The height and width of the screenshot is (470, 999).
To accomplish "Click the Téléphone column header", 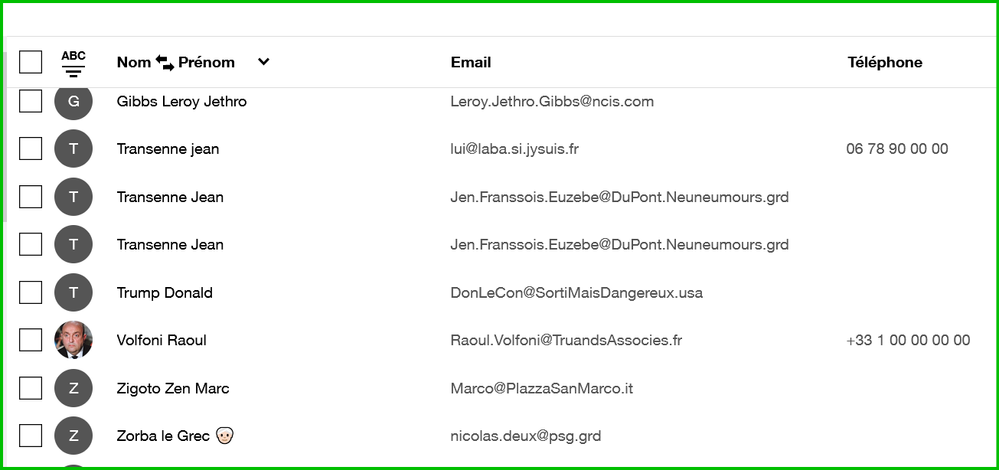I will 884,62.
